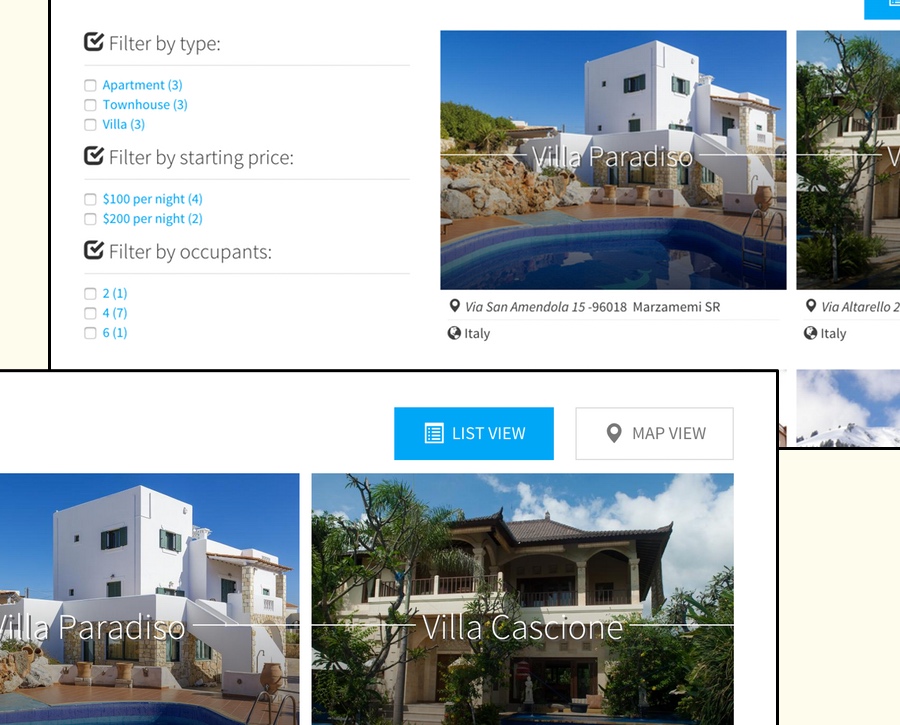Enable the Townhouse (3) filter checkbox
Image resolution: width=900 pixels, height=725 pixels.
click(x=90, y=105)
